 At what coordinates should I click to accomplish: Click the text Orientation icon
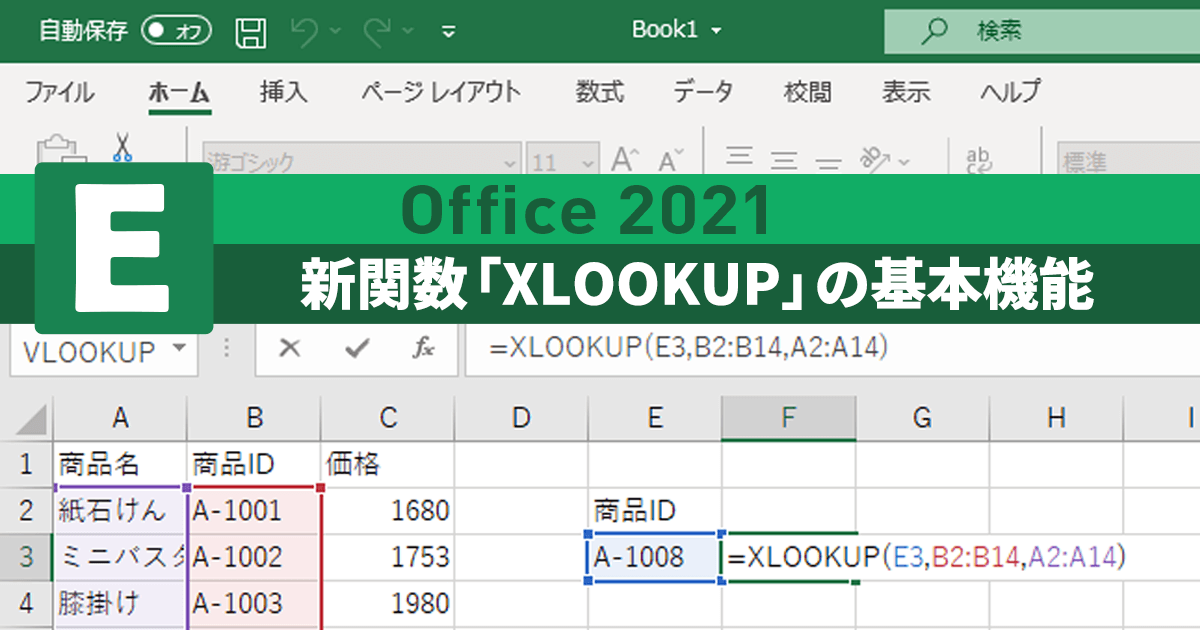[x=877, y=158]
